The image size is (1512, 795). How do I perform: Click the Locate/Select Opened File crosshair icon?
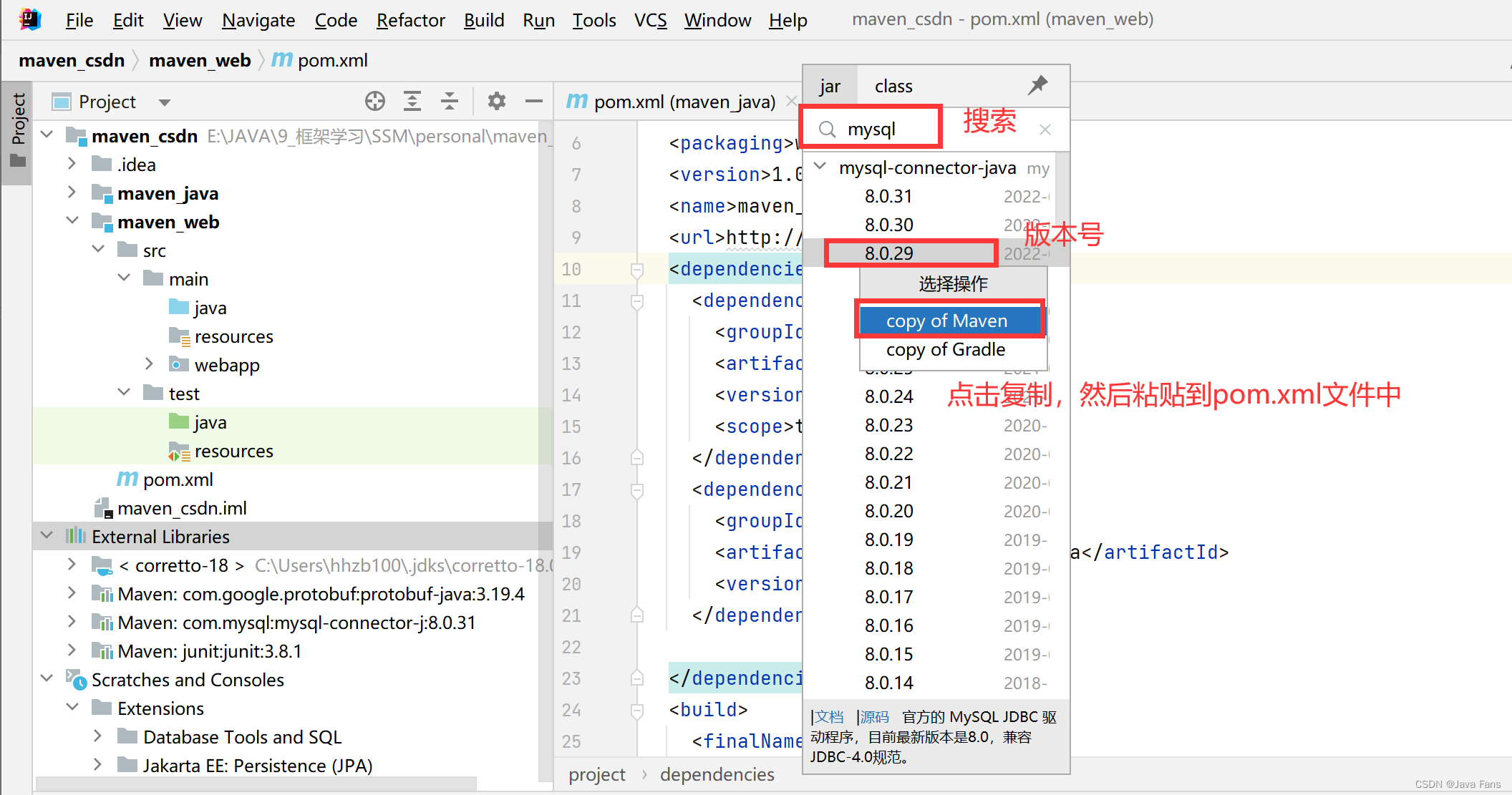pyautogui.click(x=374, y=102)
